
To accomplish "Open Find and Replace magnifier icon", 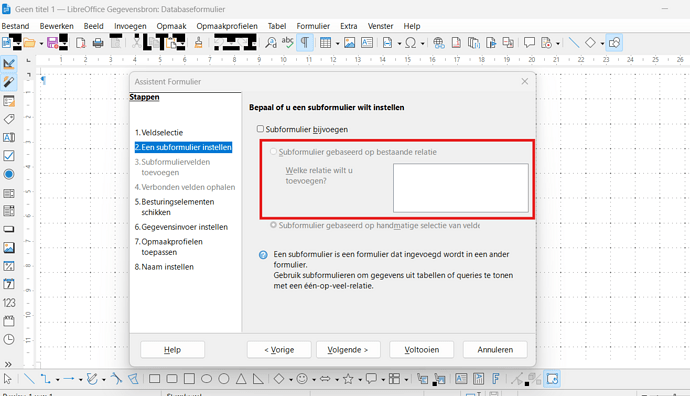I will pyautogui.click(x=271, y=43).
